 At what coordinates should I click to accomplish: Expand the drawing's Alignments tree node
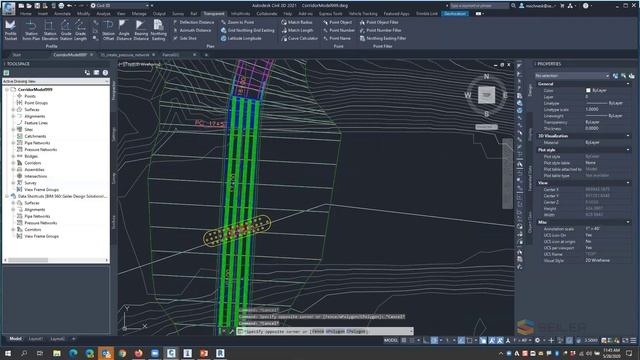click(x=13, y=116)
